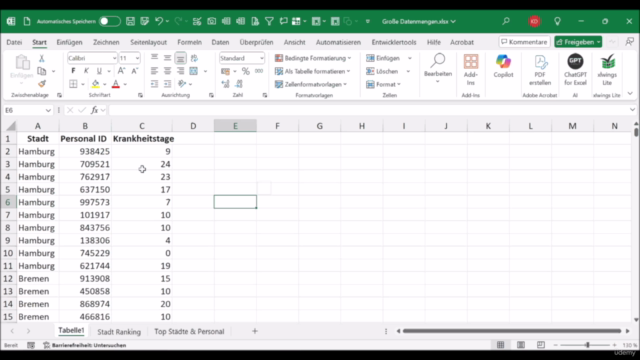The width and height of the screenshot is (640, 360).
Task: Click the Merge and Center icon
Action: [194, 71]
